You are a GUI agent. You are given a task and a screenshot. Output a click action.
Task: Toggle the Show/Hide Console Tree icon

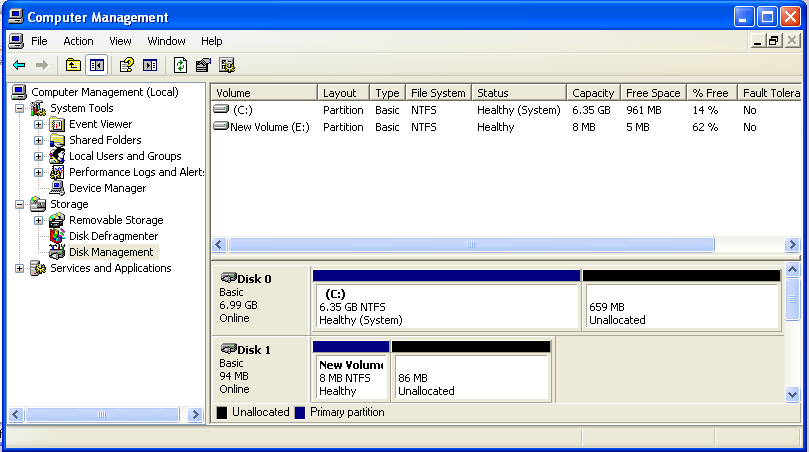pyautogui.click(x=96, y=65)
